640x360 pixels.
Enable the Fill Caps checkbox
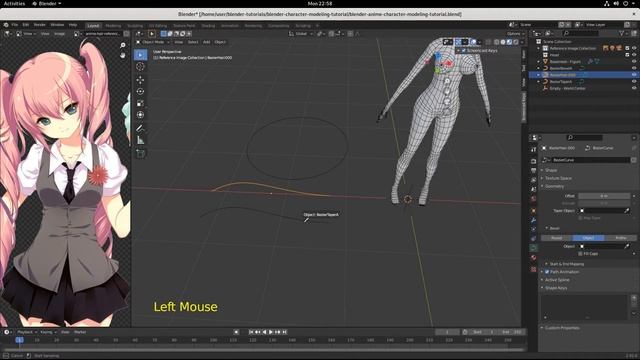[580, 254]
